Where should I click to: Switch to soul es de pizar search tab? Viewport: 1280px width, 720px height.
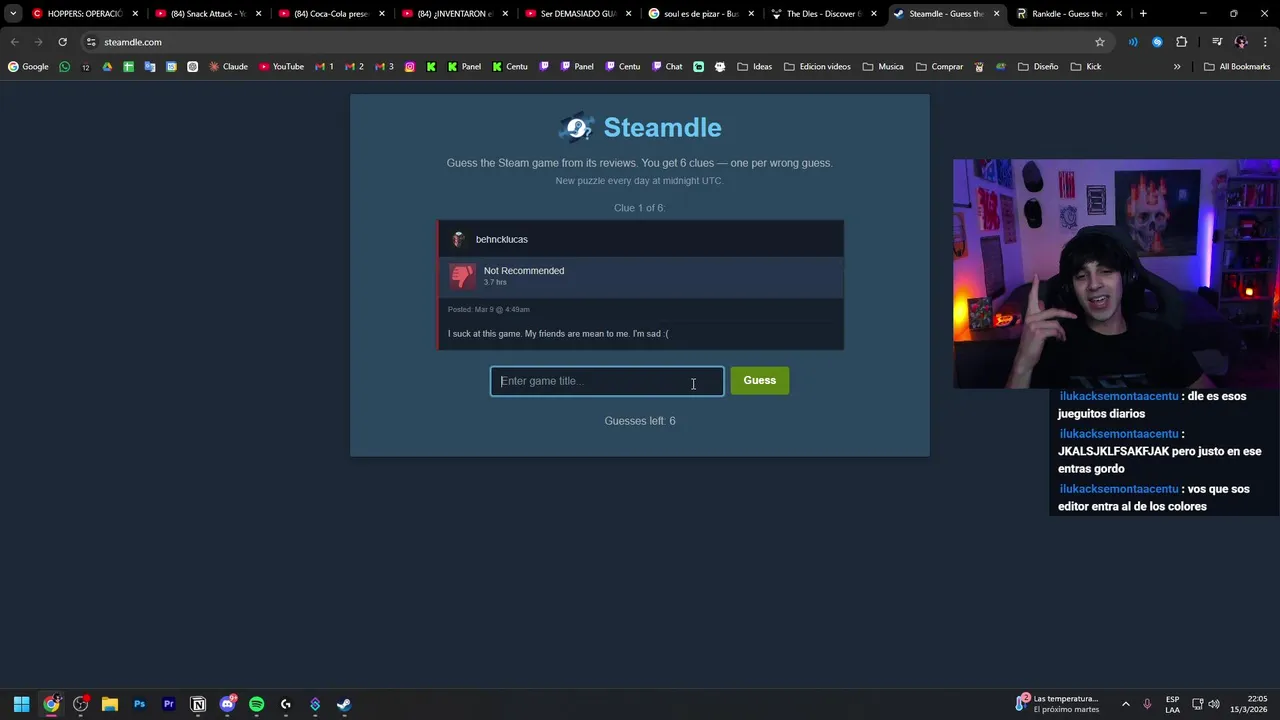[701, 14]
